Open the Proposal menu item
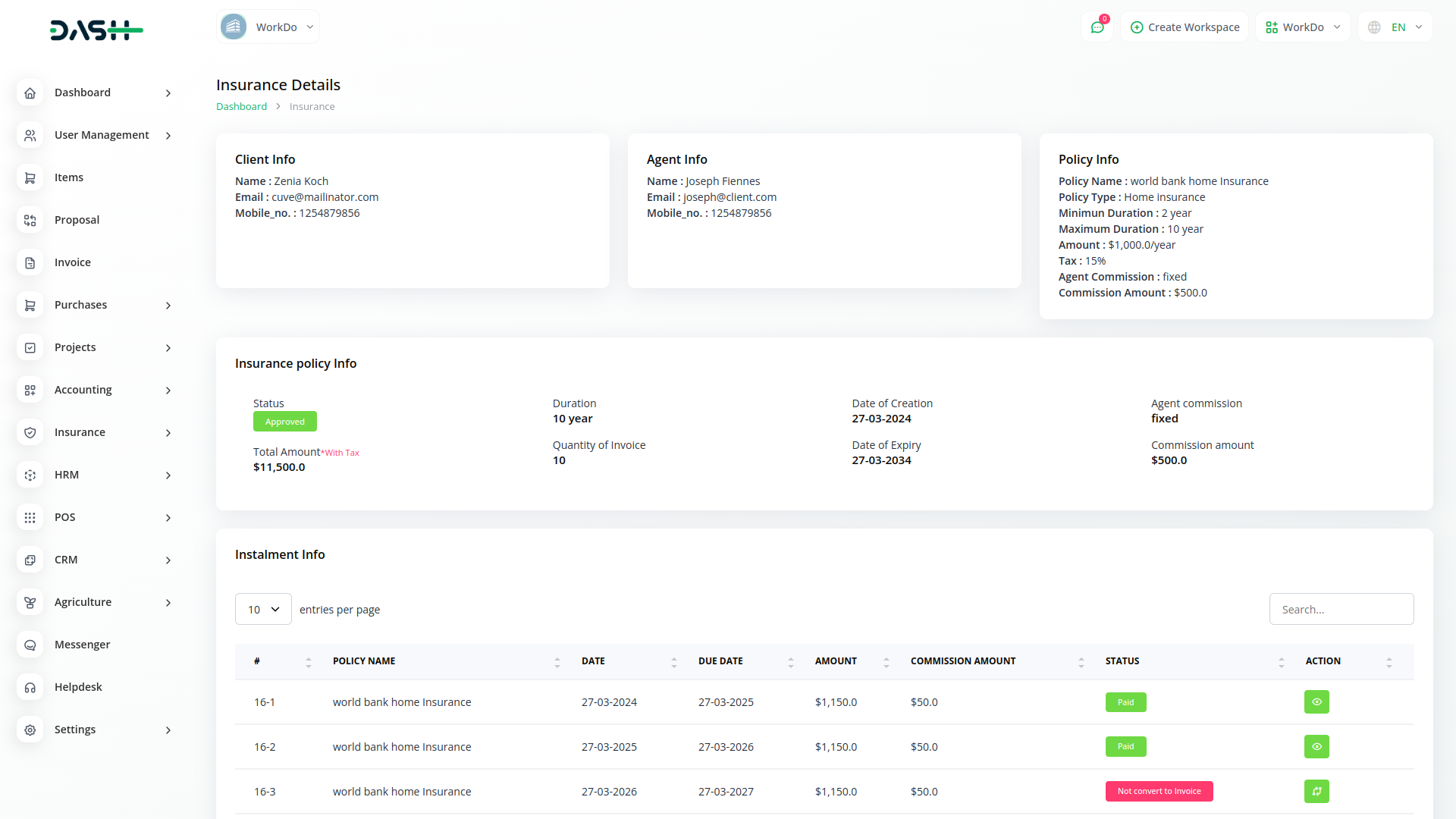The height and width of the screenshot is (819, 1456). [x=77, y=220]
